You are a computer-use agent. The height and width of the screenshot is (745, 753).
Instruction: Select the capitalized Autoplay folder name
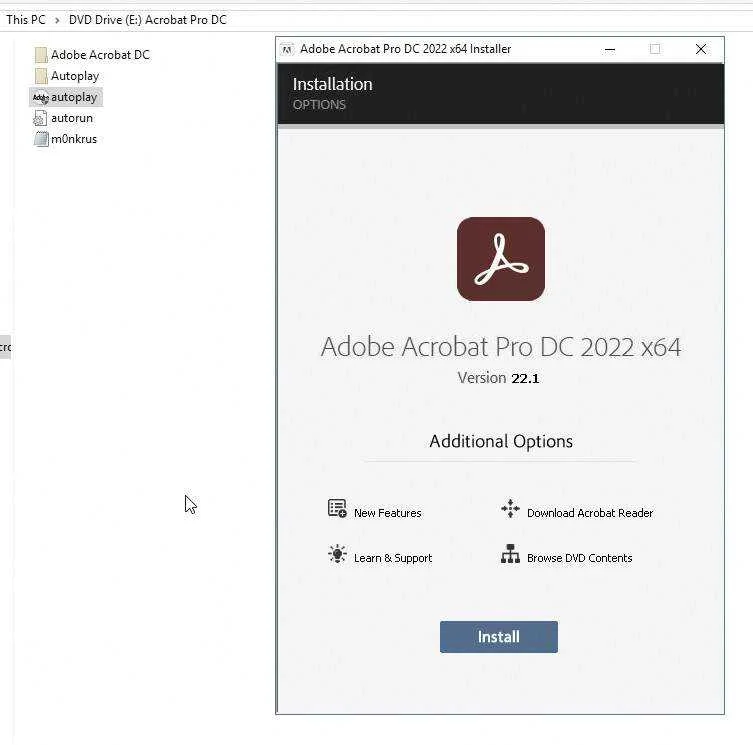75,76
